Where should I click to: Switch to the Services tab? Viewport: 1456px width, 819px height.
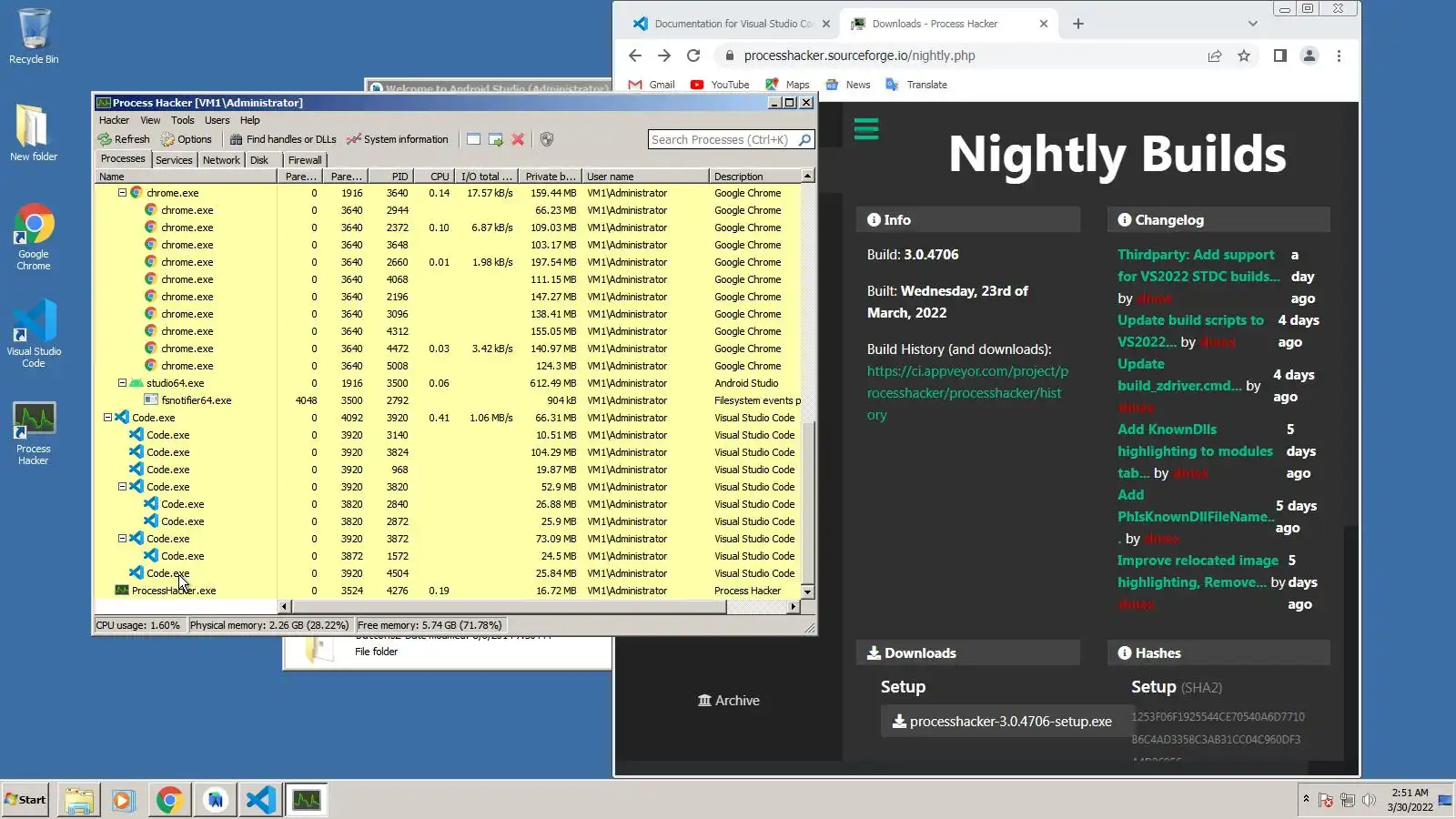pos(174,160)
